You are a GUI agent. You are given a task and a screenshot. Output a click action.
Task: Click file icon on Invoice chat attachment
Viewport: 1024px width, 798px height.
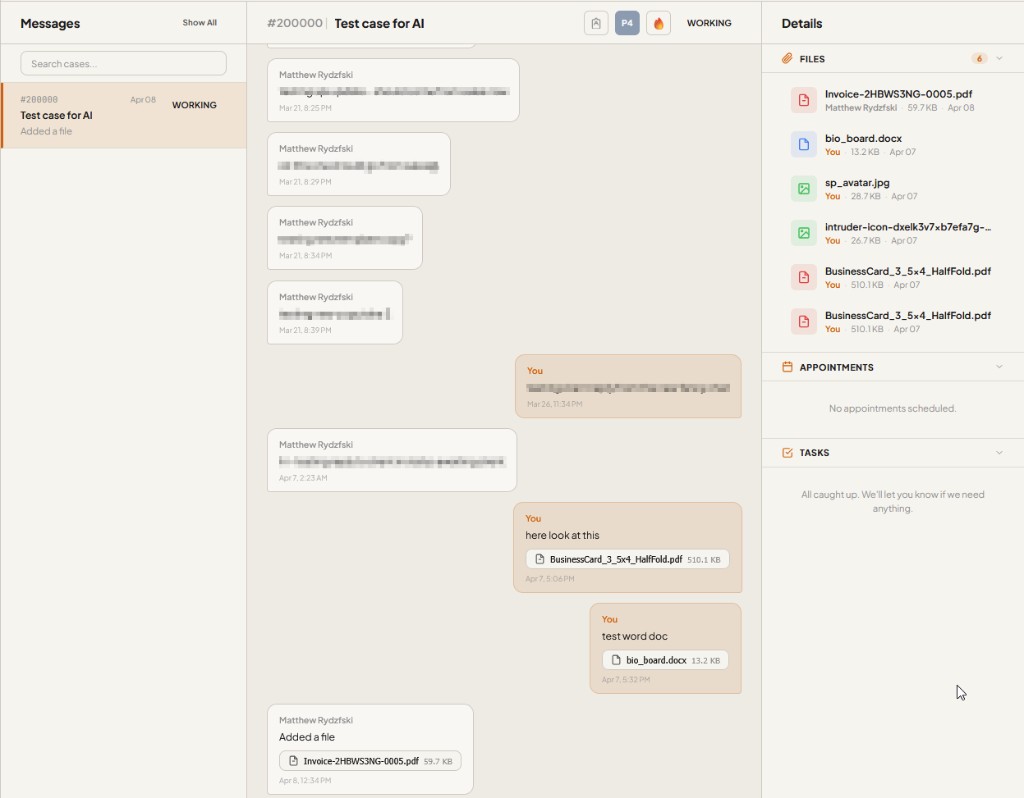(293, 761)
